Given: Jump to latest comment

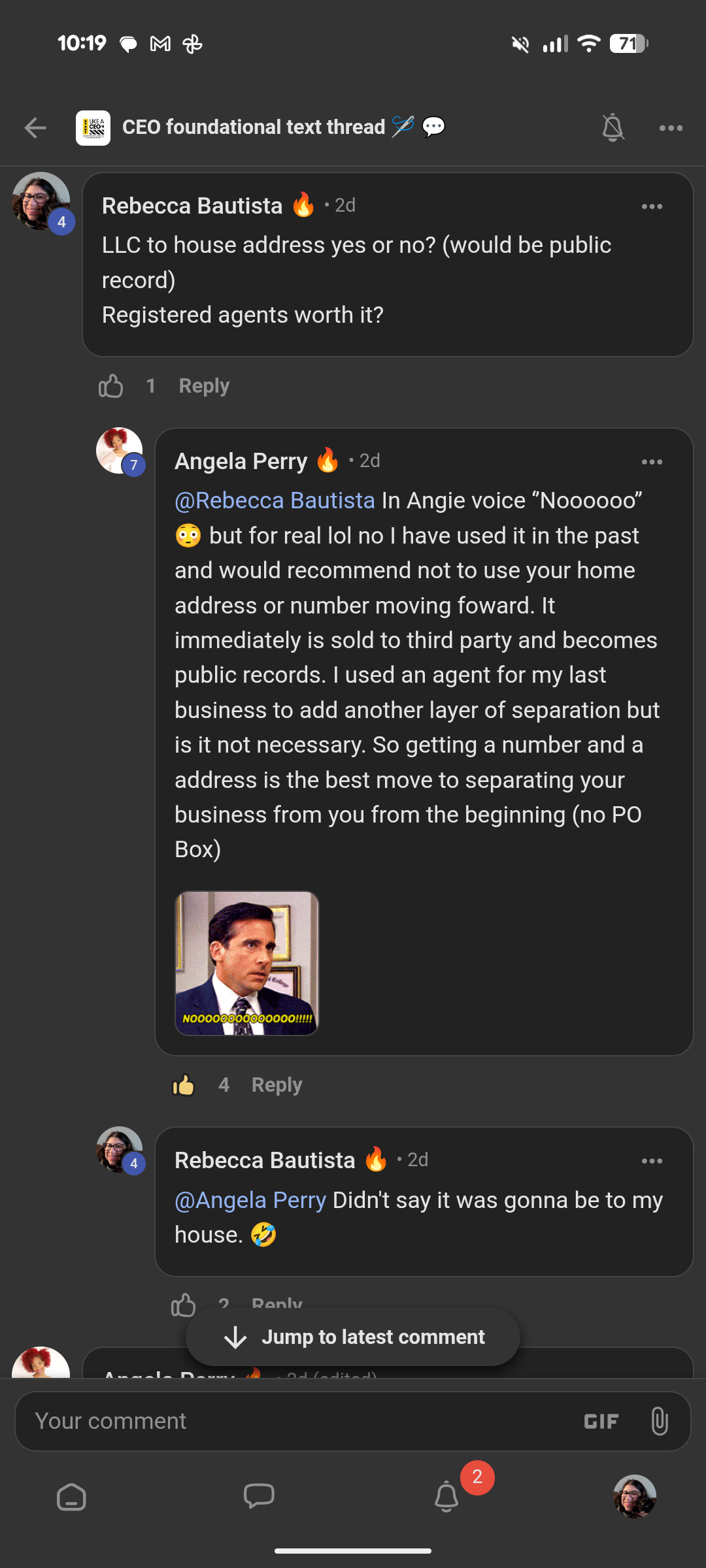Looking at the screenshot, I should (353, 1337).
